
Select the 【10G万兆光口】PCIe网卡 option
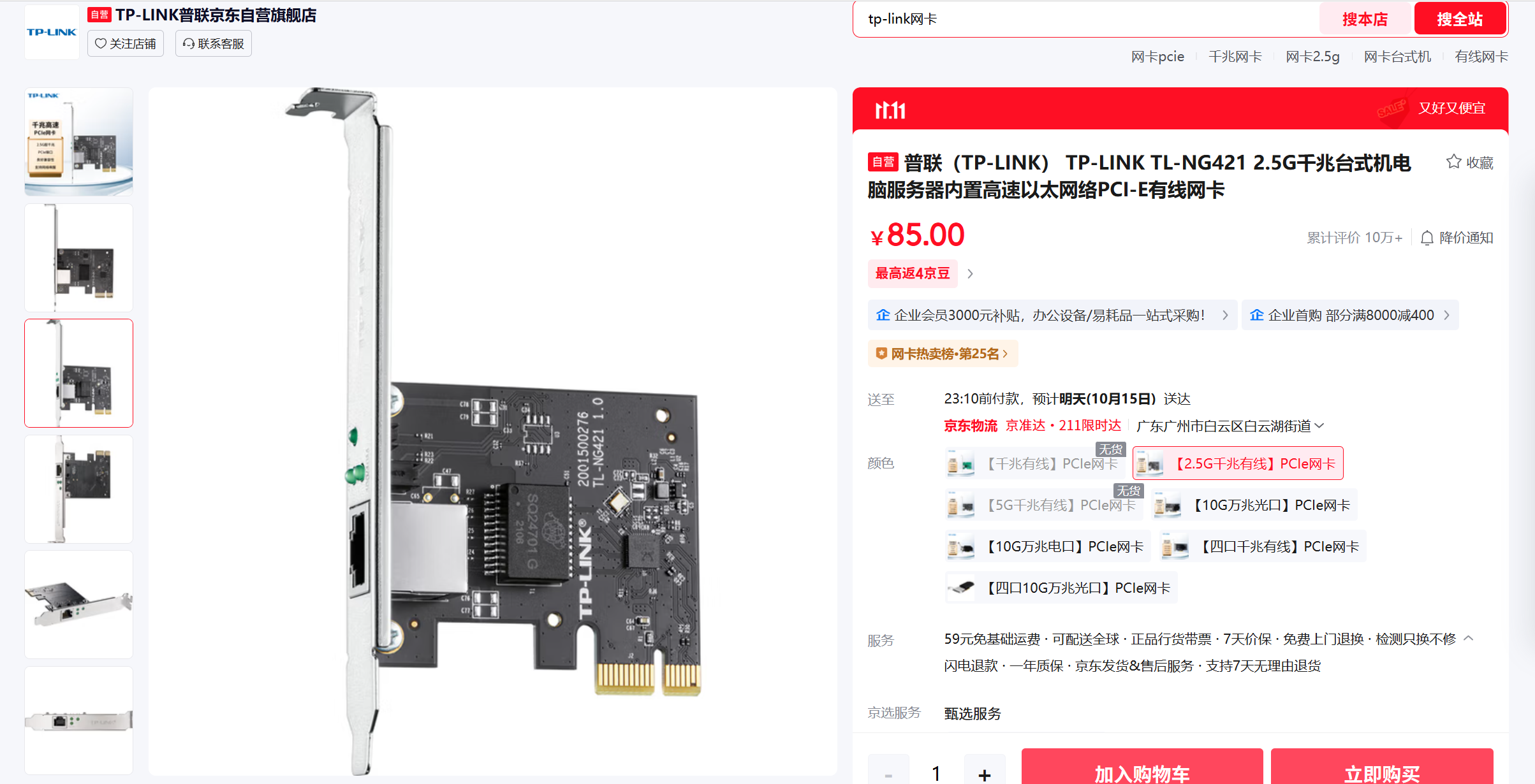click(x=1254, y=505)
